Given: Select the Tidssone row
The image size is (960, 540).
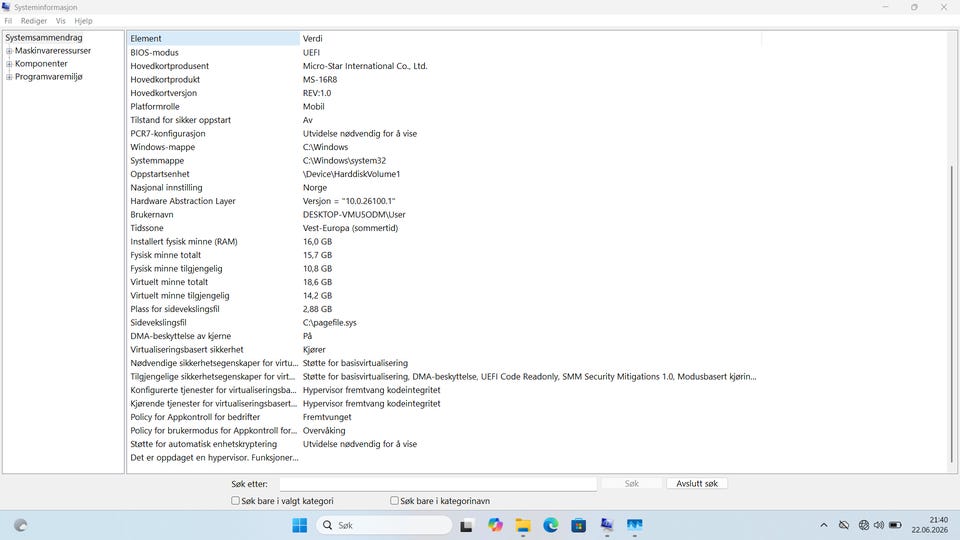Looking at the screenshot, I should (444, 228).
